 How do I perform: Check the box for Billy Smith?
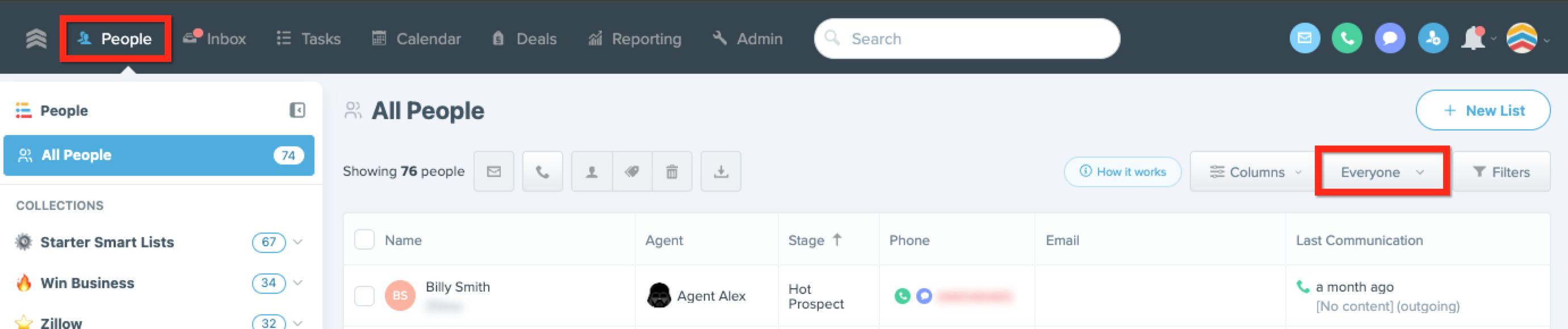tap(364, 296)
